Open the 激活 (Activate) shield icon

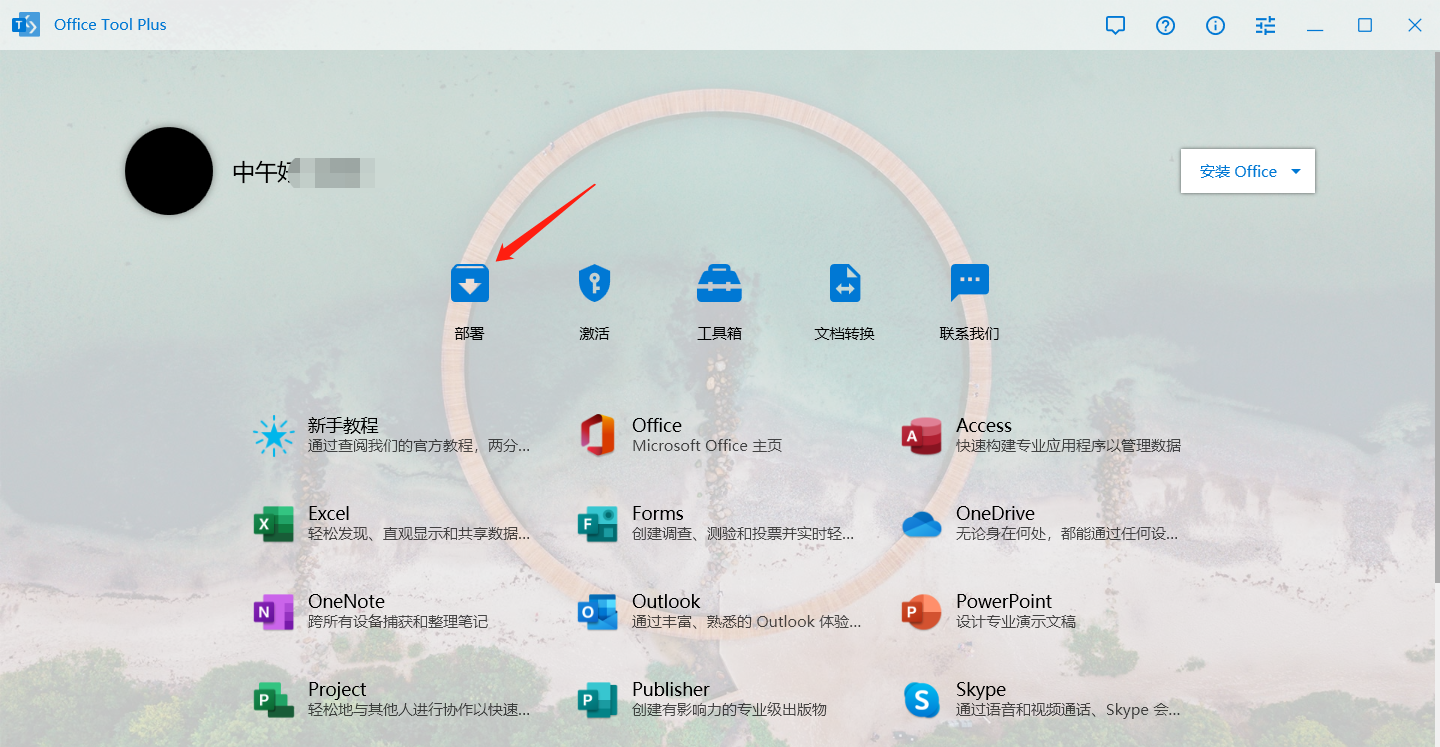point(594,284)
